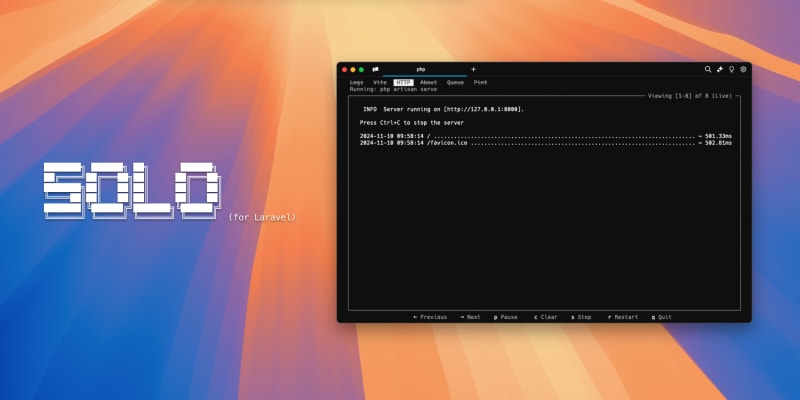
Task: Click the yellow minimize window button
Action: (352, 69)
